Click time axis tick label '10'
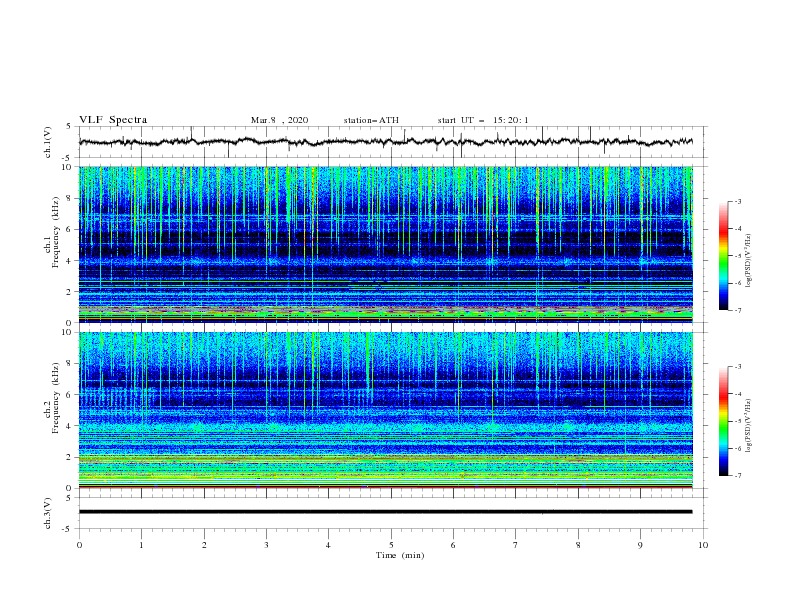 click(x=703, y=545)
